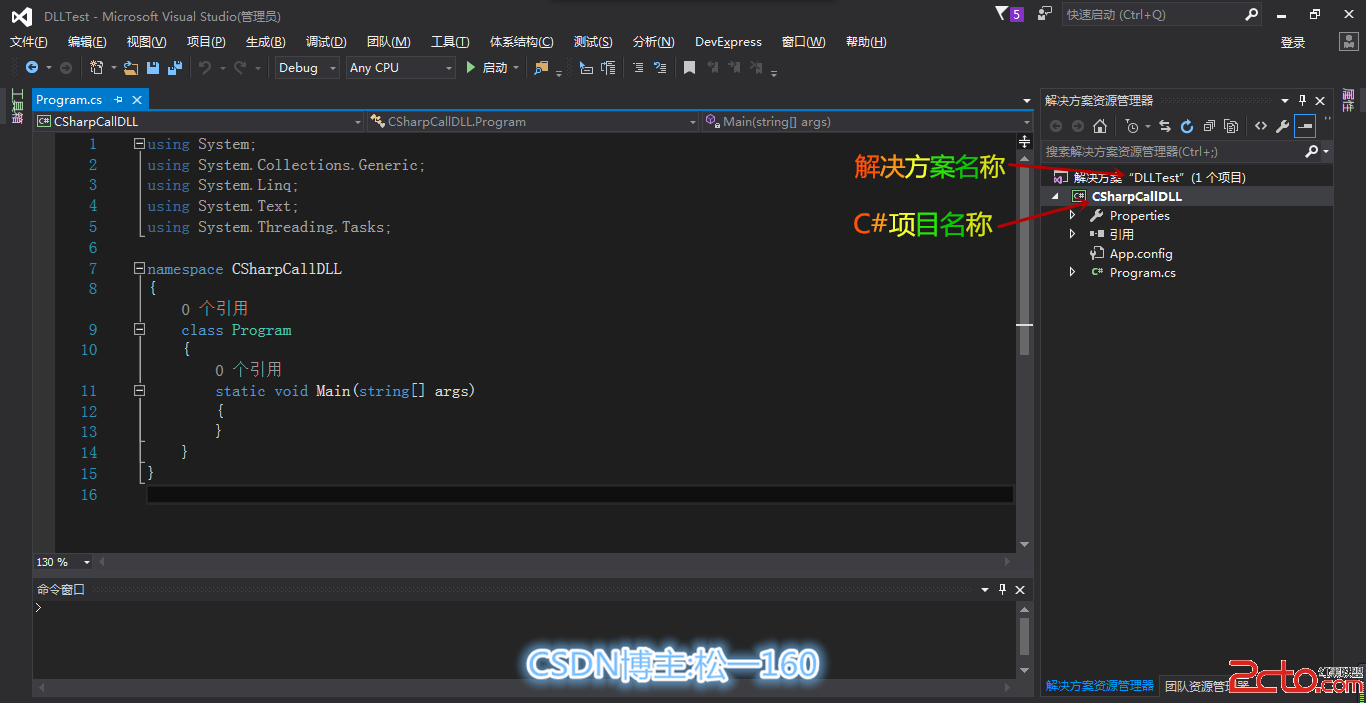
Task: Open the Solution Explorer window position dropdown
Action: pyautogui.click(x=1285, y=100)
